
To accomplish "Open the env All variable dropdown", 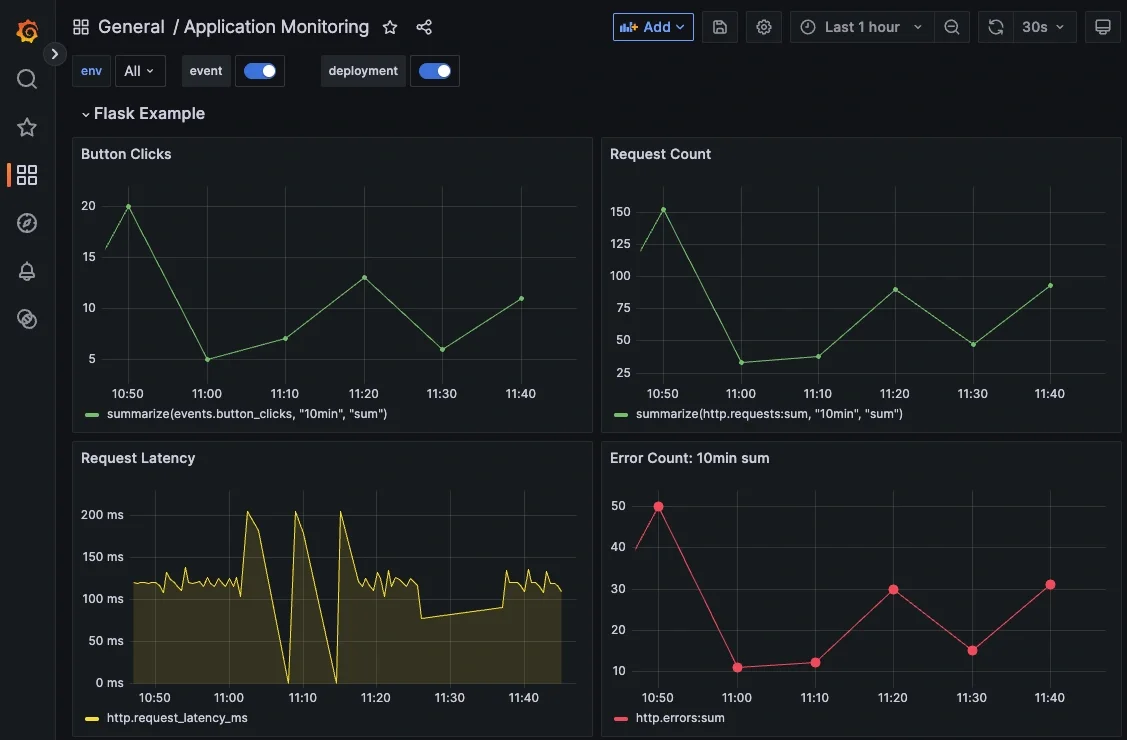I will pos(140,71).
